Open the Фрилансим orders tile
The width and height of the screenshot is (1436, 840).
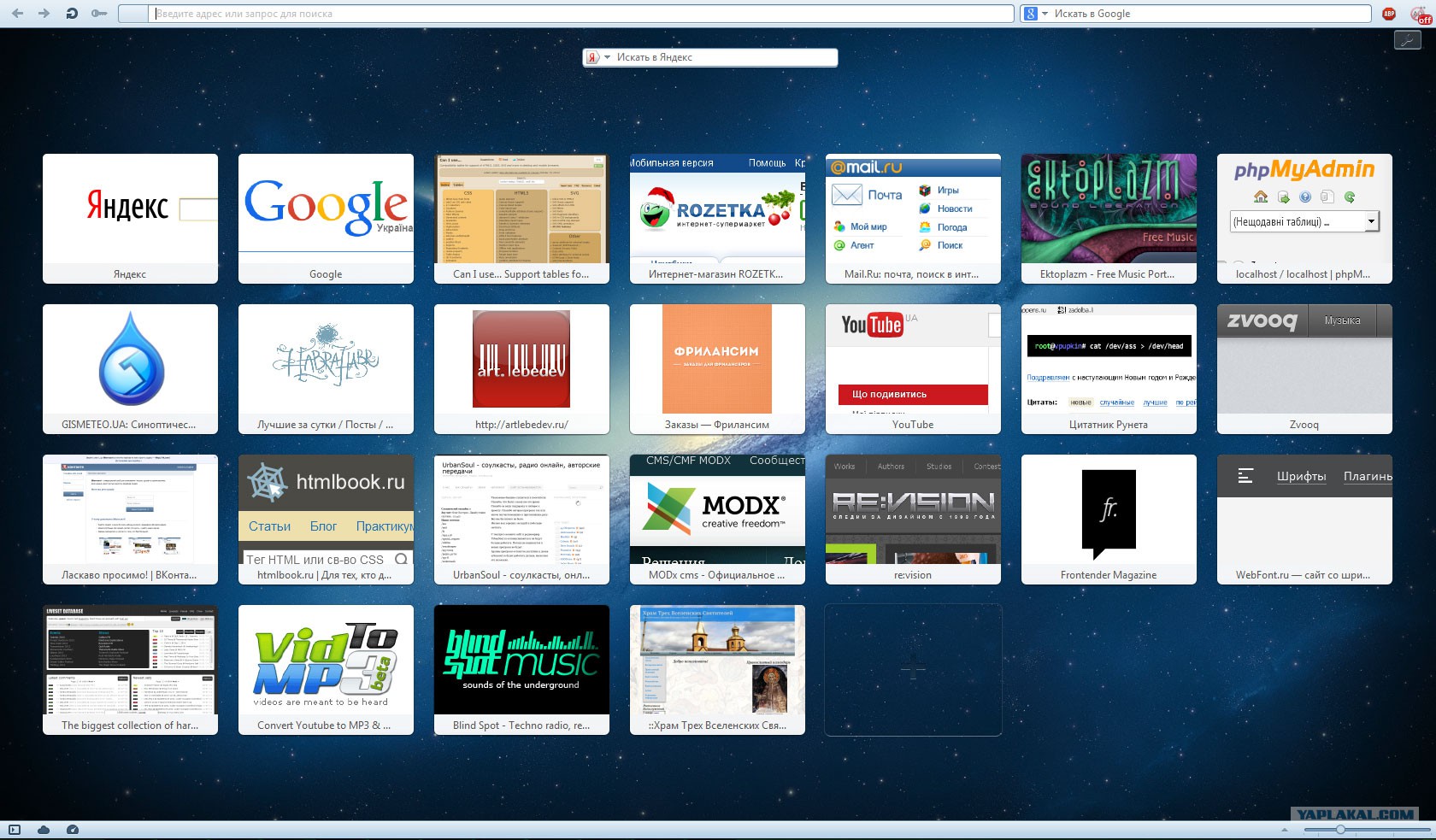pos(717,369)
